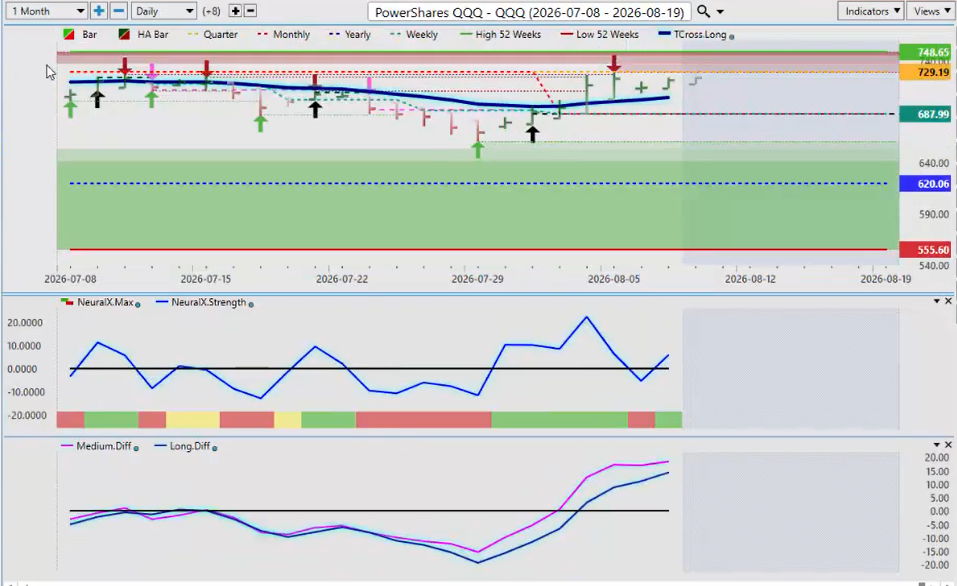Screen dimensions: 957x586
Task: Expand the arrow next to search icon
Action: click(x=720, y=12)
